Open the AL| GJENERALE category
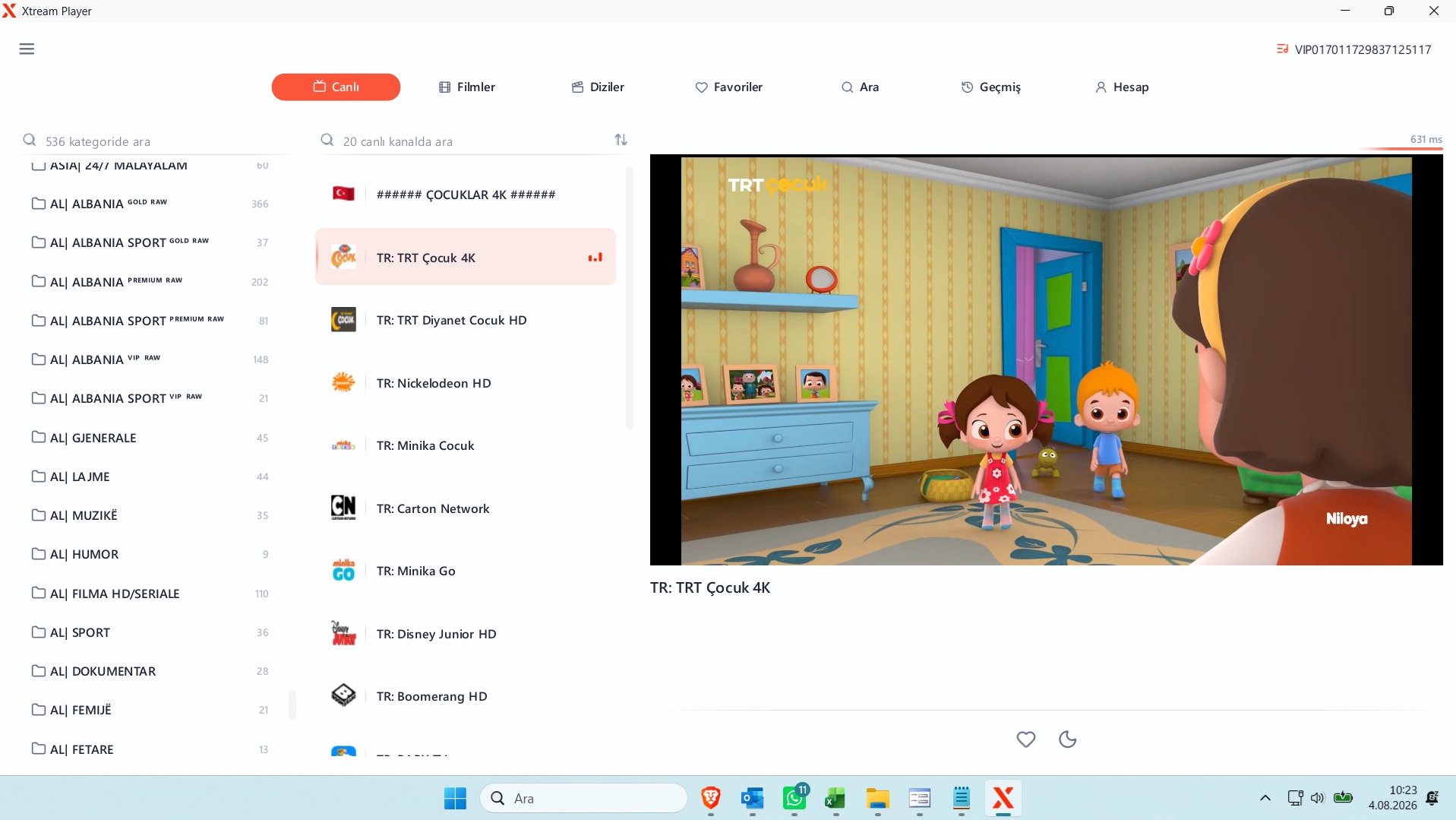Viewport: 1456px width, 820px height. pyautogui.click(x=150, y=438)
